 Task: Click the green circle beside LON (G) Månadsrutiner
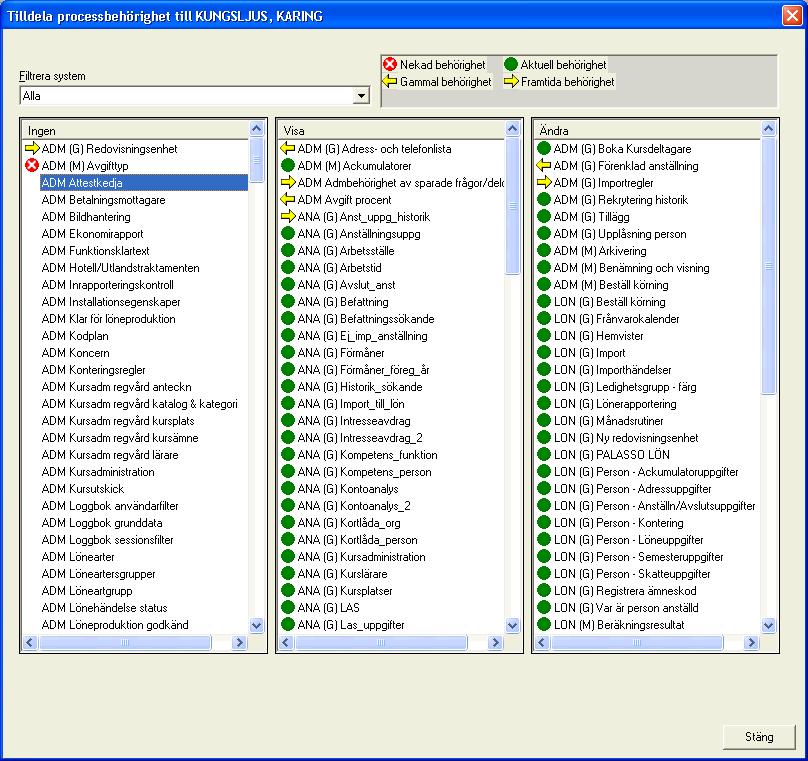tap(544, 420)
